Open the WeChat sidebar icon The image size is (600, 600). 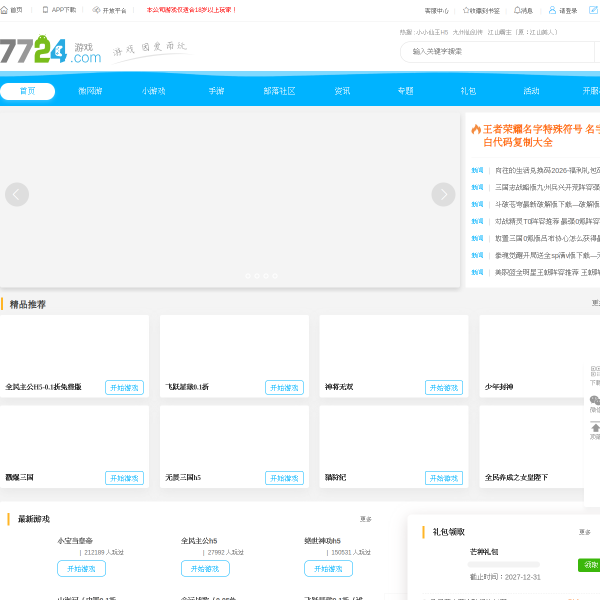[595, 400]
